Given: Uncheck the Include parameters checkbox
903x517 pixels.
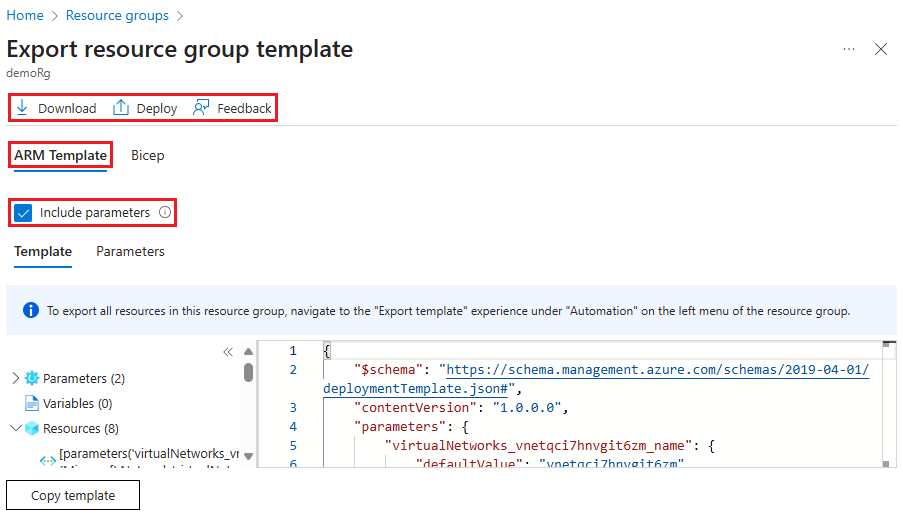Looking at the screenshot, I should click(x=24, y=213).
